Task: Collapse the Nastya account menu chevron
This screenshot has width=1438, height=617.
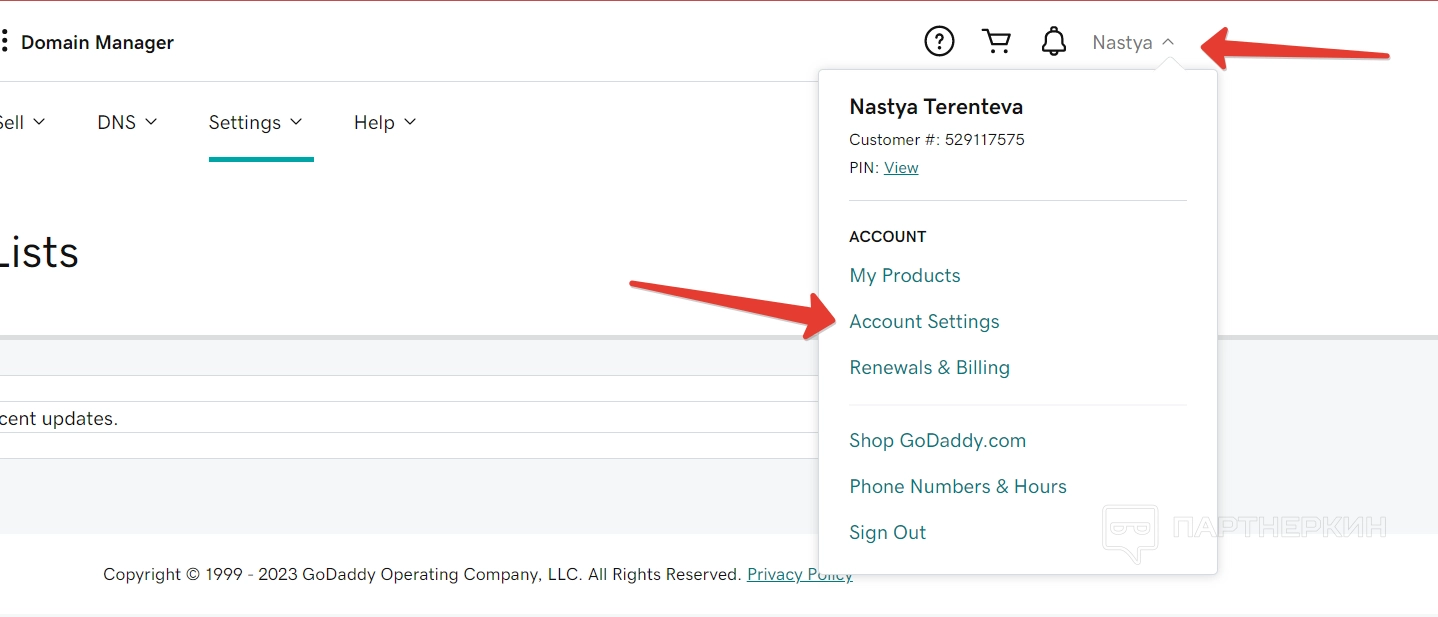Action: [1168, 43]
